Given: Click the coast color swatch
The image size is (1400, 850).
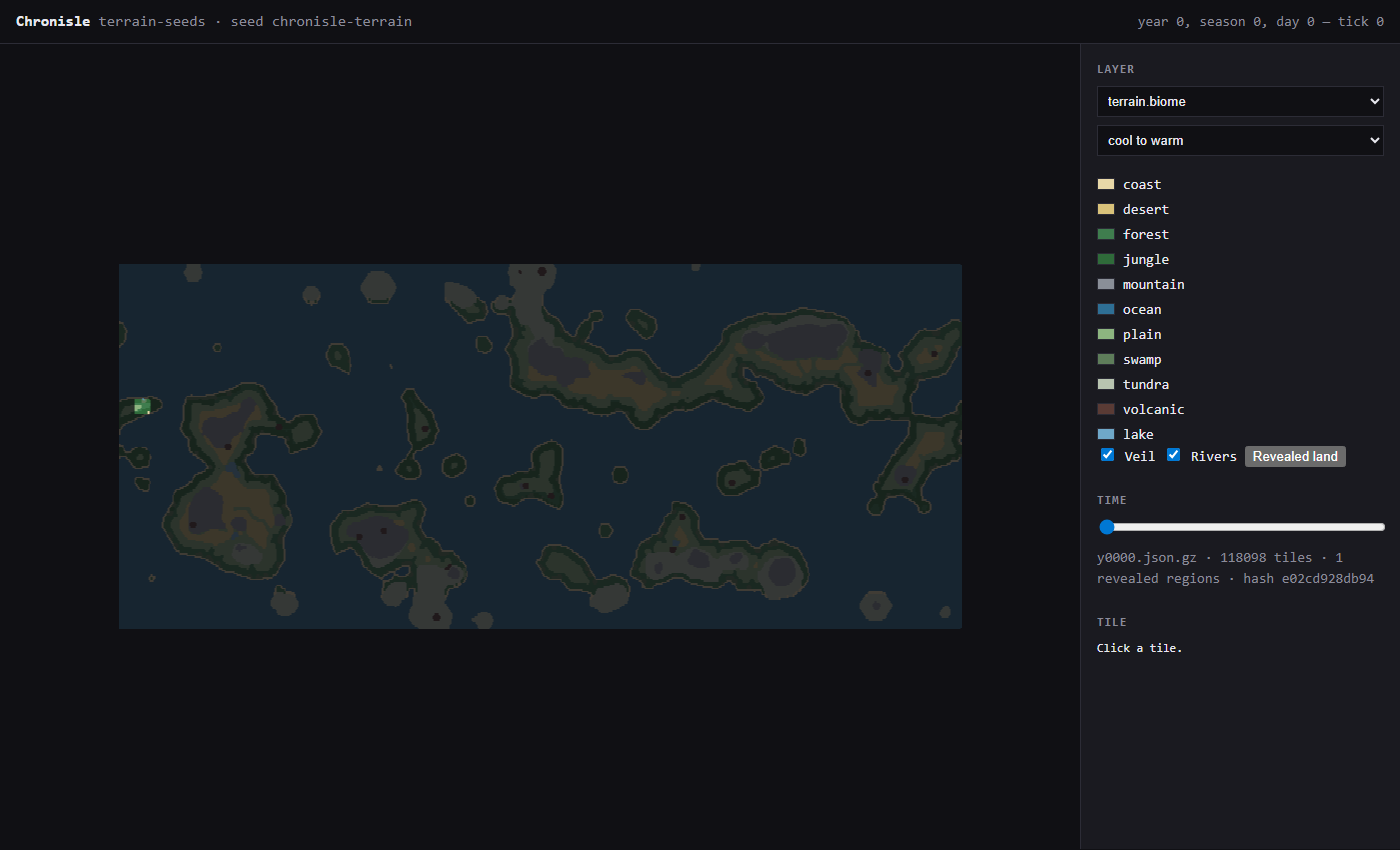Looking at the screenshot, I should 1106,184.
